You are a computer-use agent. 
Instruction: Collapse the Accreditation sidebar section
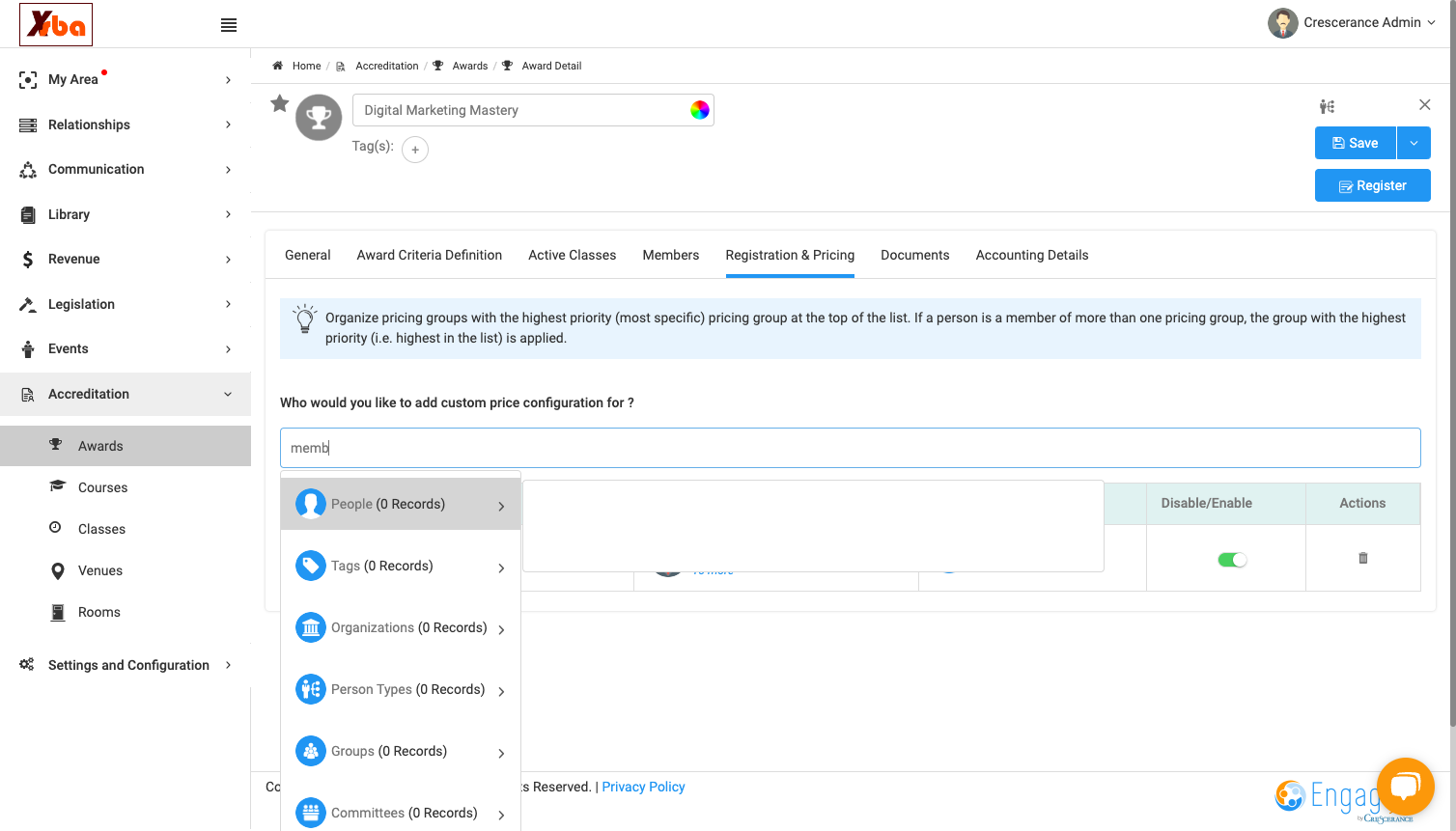126,394
